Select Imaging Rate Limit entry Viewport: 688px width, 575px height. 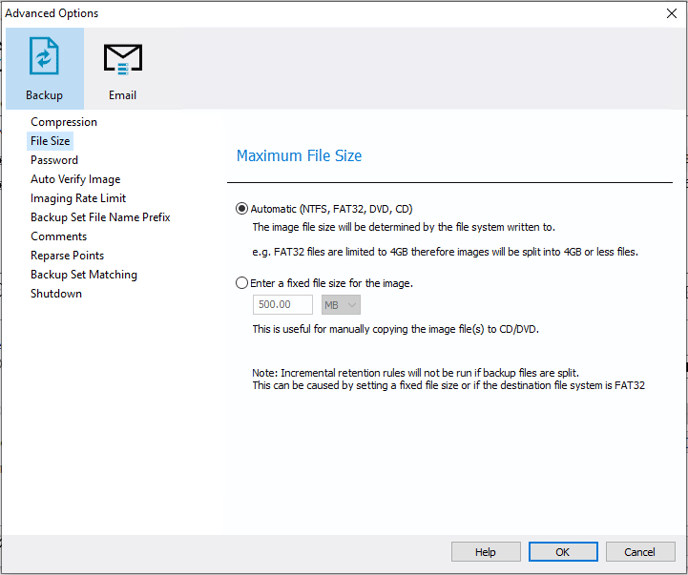(x=78, y=198)
